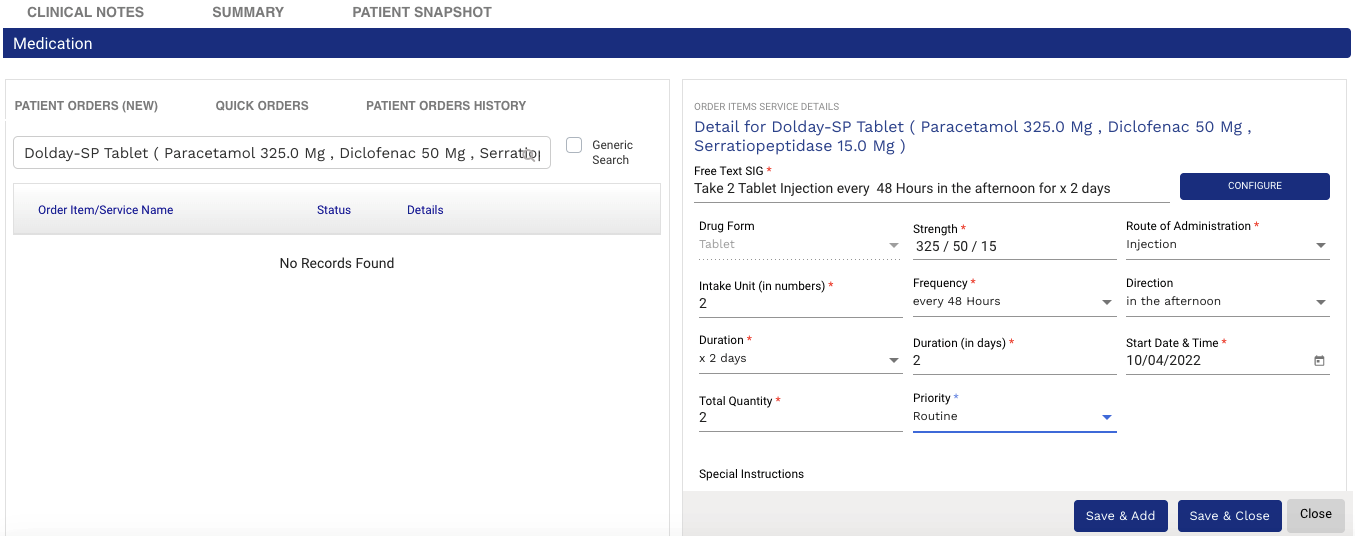The image size is (1355, 536).
Task: Focus the Strength input field
Action: tap(1014, 246)
